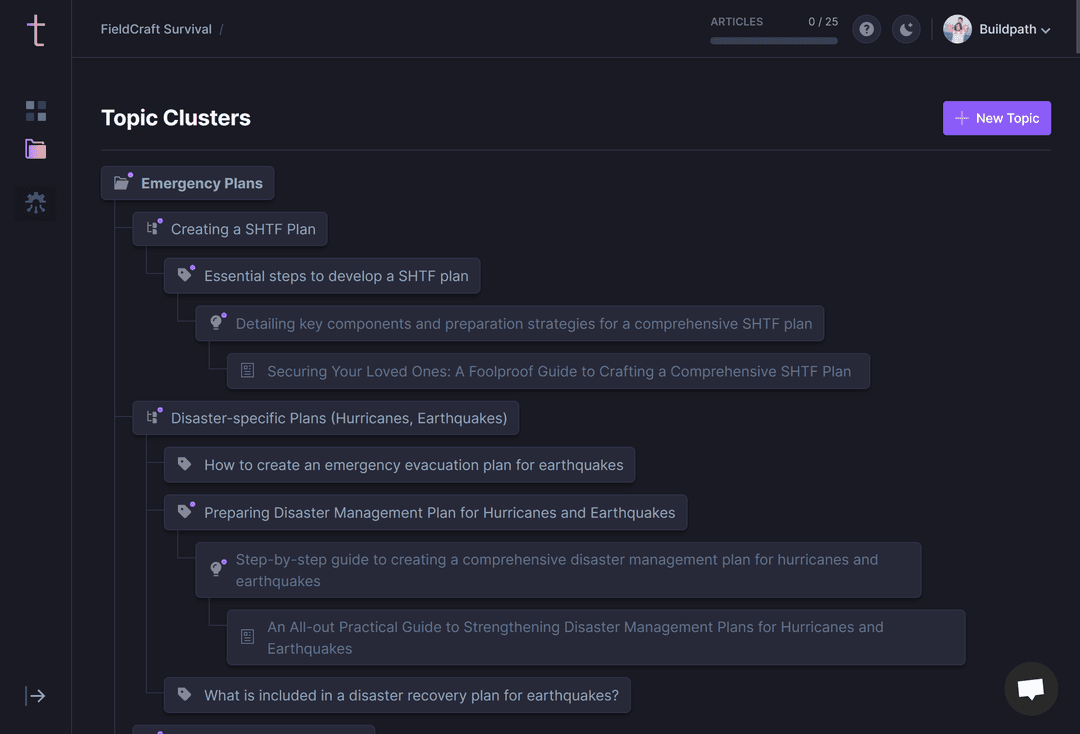Viewport: 1080px width, 734px height.
Task: Select the Topic Clusters heading
Action: pyautogui.click(x=175, y=117)
